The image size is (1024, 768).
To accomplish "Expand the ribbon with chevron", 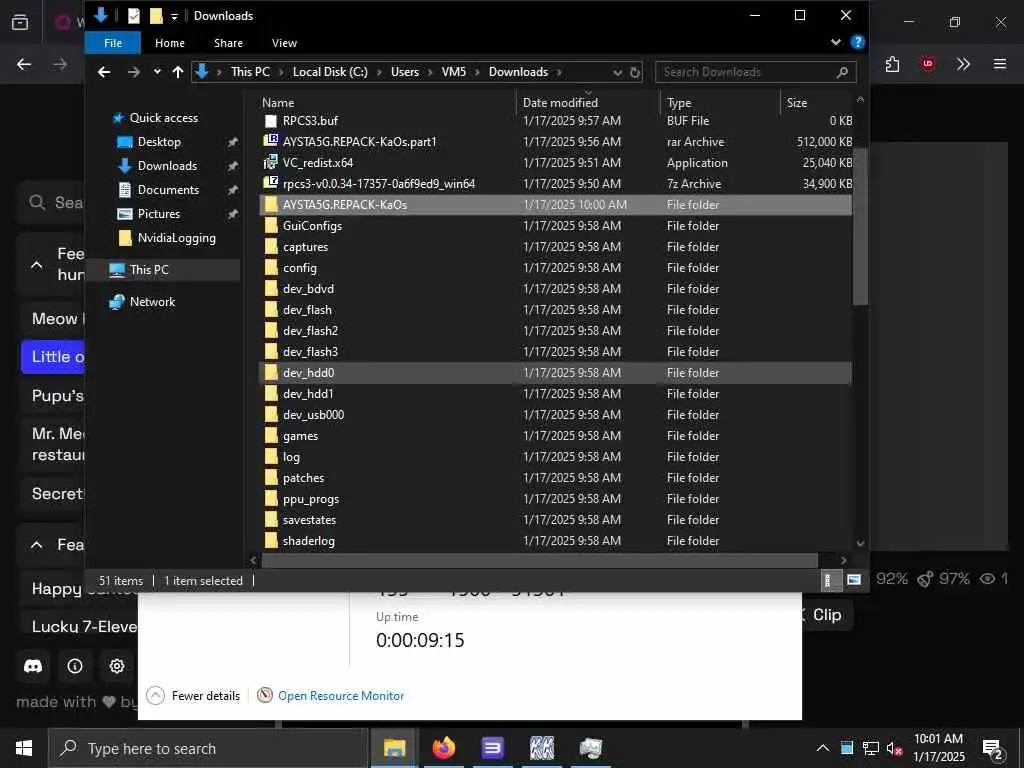I will coord(835,42).
